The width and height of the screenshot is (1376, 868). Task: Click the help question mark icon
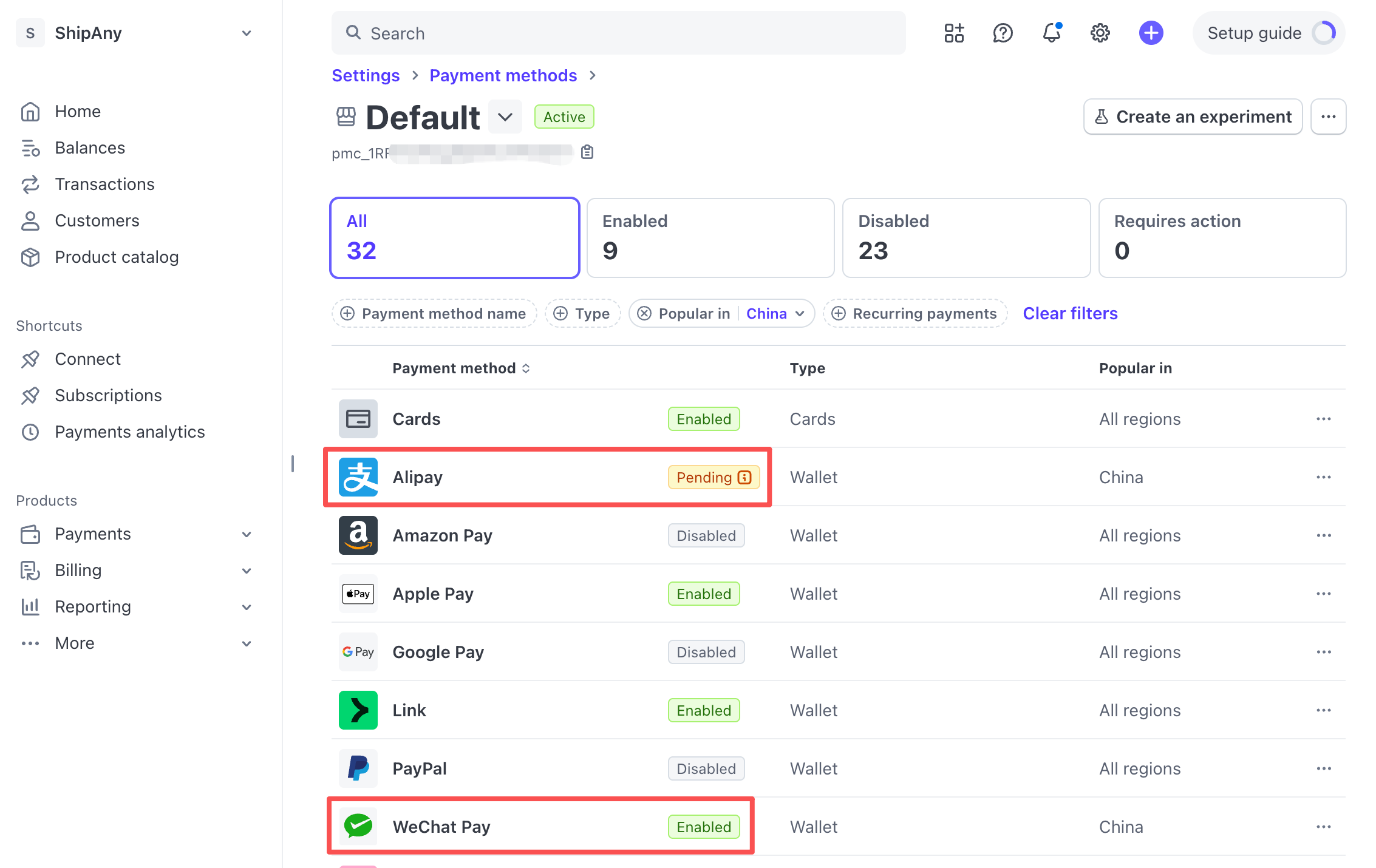[x=1003, y=33]
